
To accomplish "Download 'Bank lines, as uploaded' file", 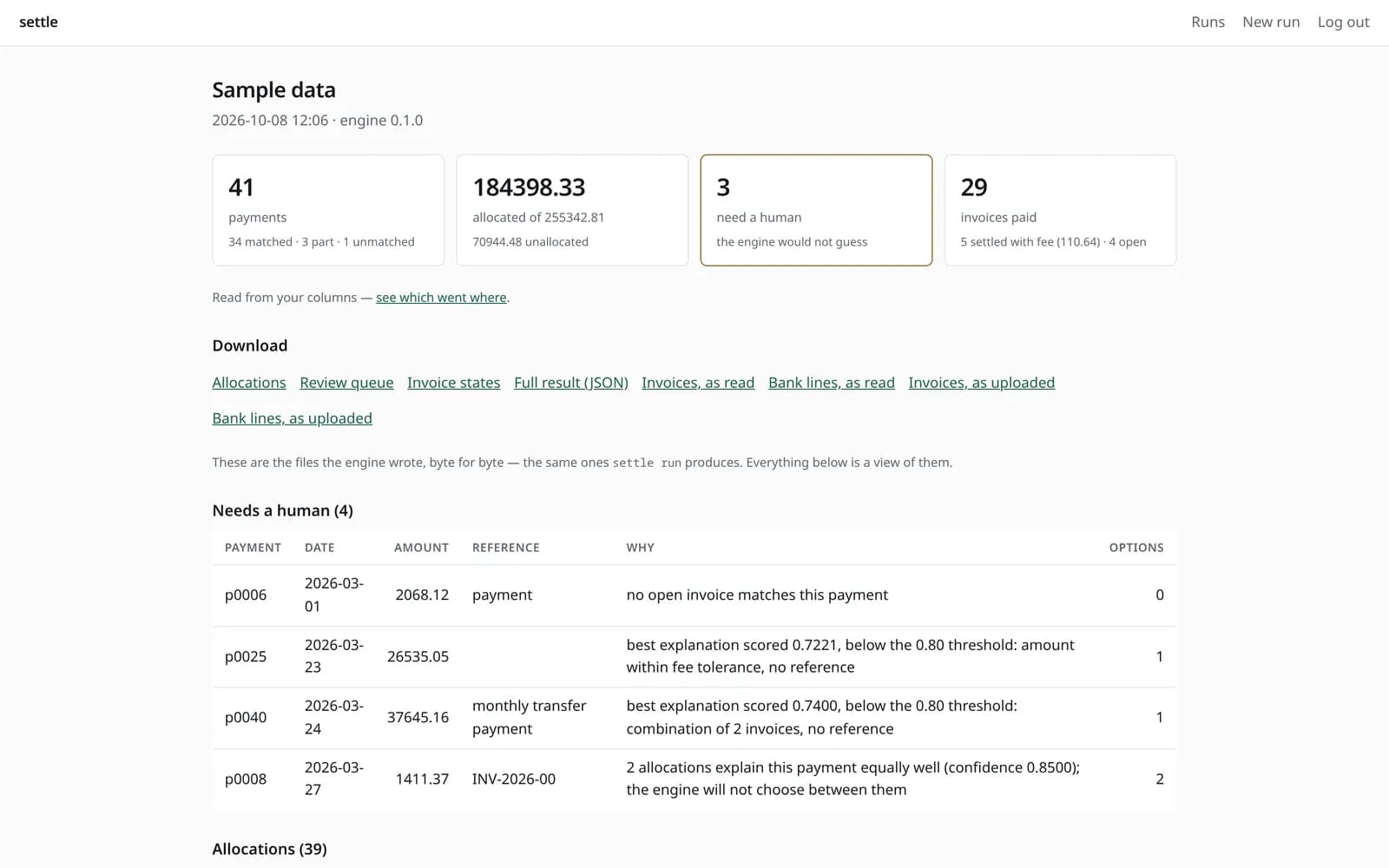I will tap(292, 418).
